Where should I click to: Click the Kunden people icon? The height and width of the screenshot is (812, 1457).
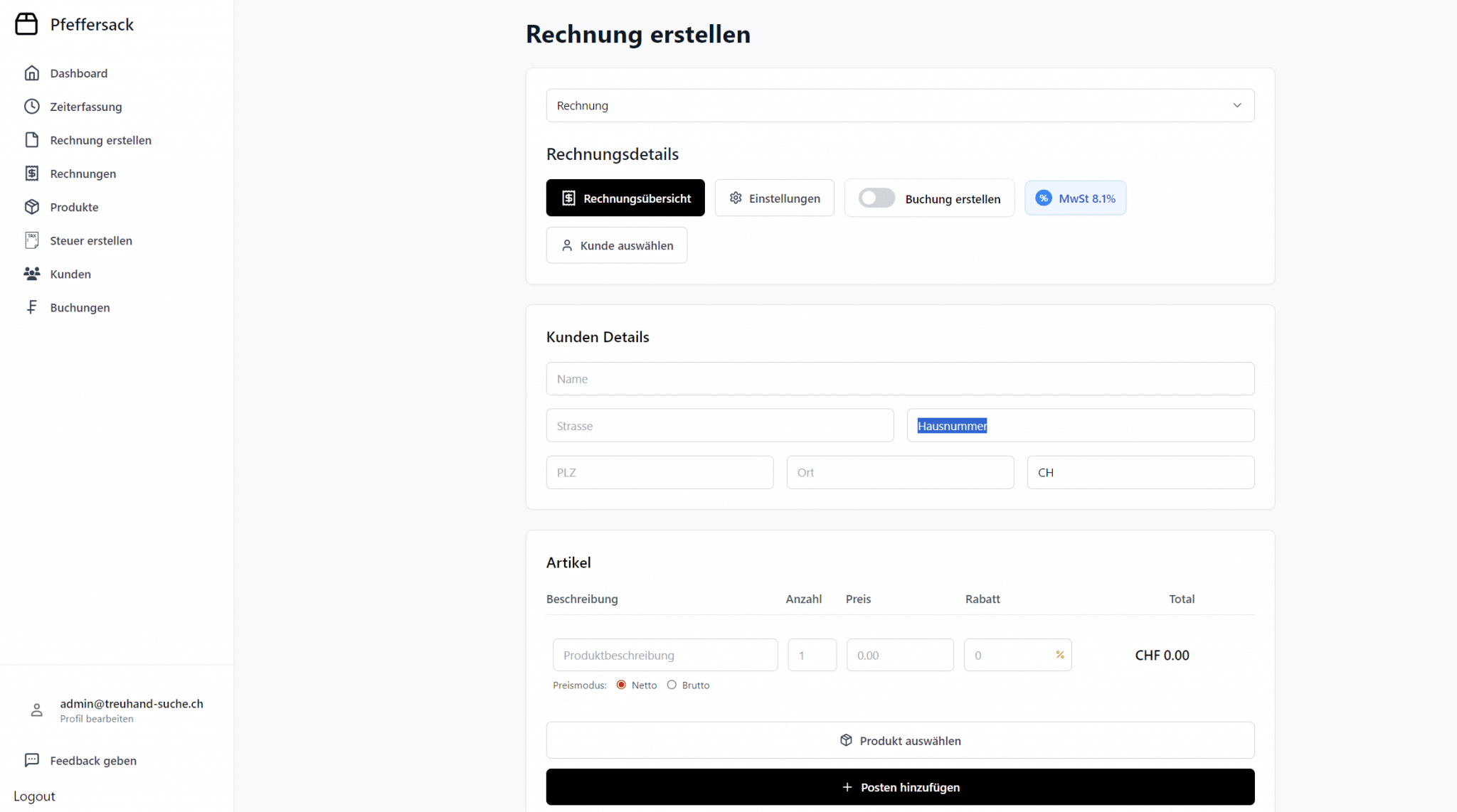[32, 274]
